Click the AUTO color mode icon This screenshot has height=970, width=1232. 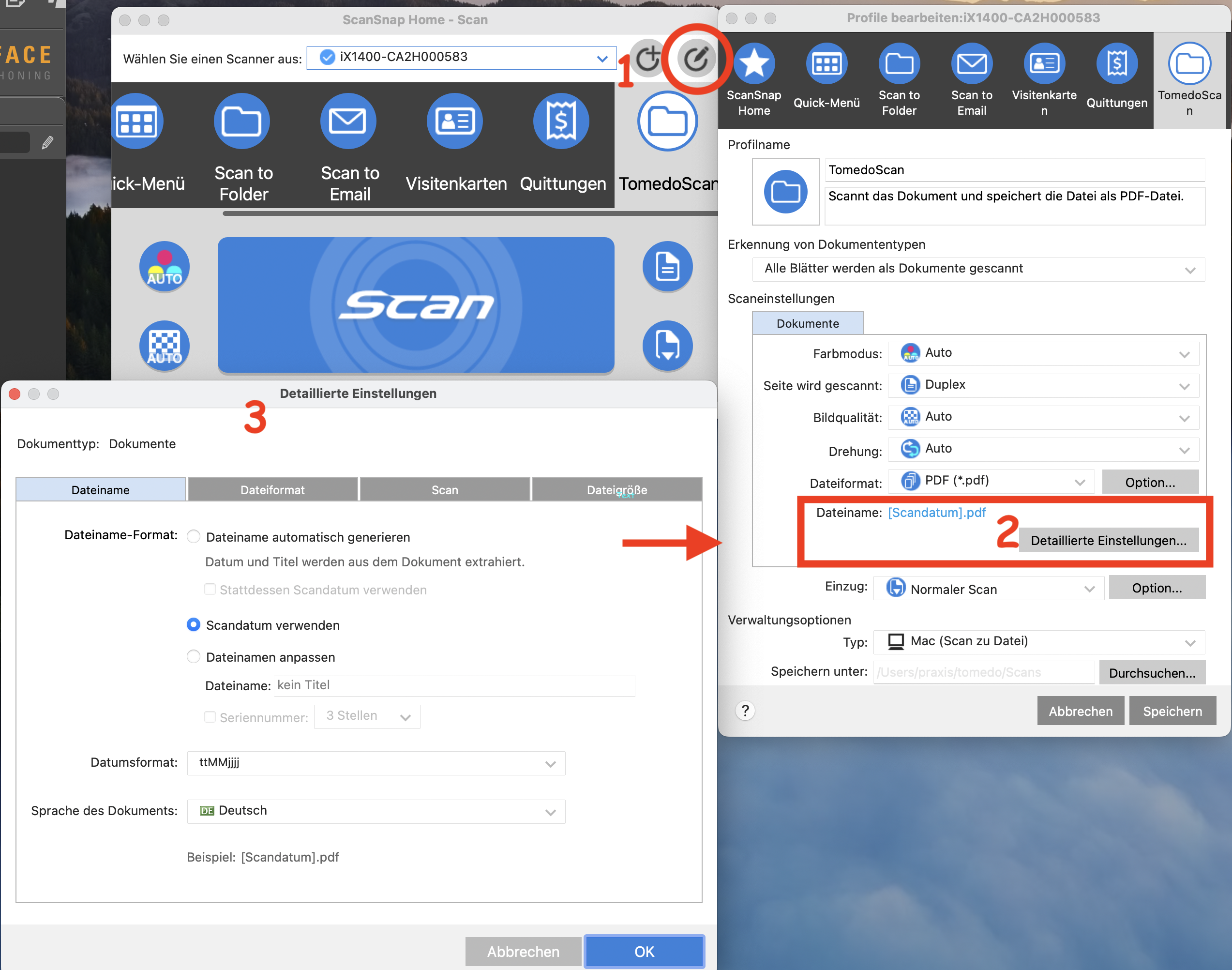tap(164, 266)
